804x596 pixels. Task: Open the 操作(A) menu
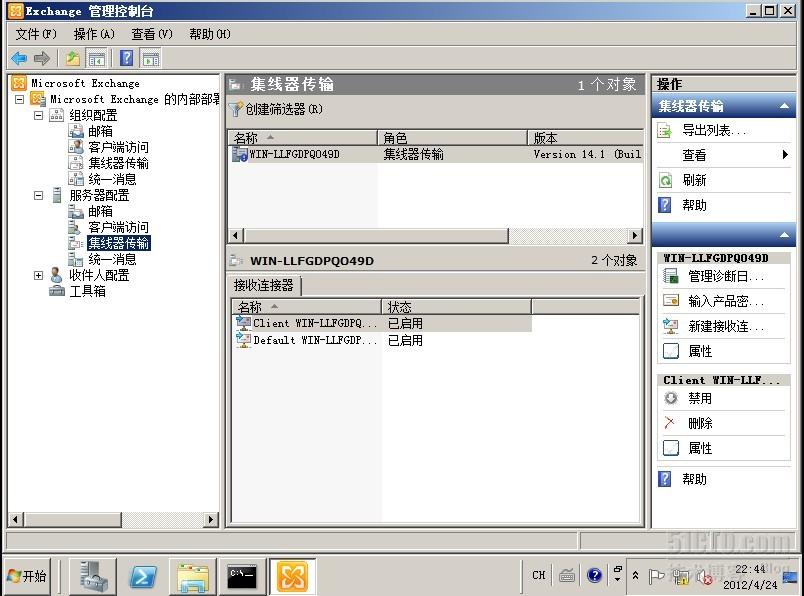pos(94,34)
